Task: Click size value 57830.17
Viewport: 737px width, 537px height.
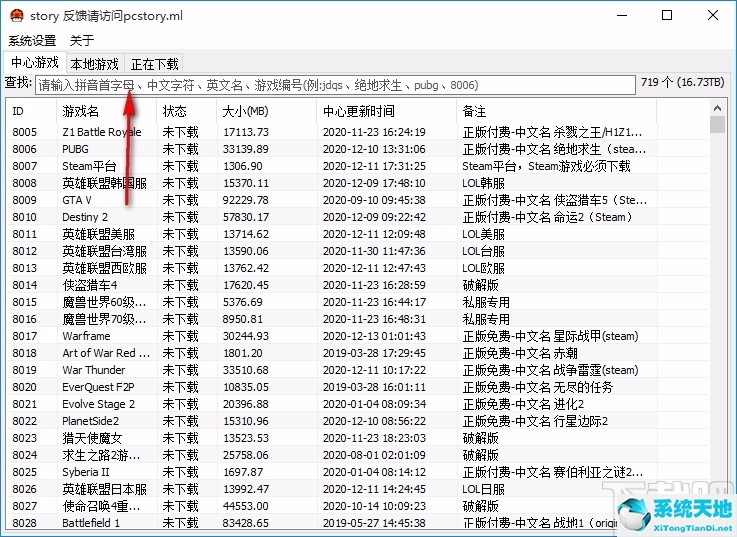Action: pyautogui.click(x=246, y=217)
